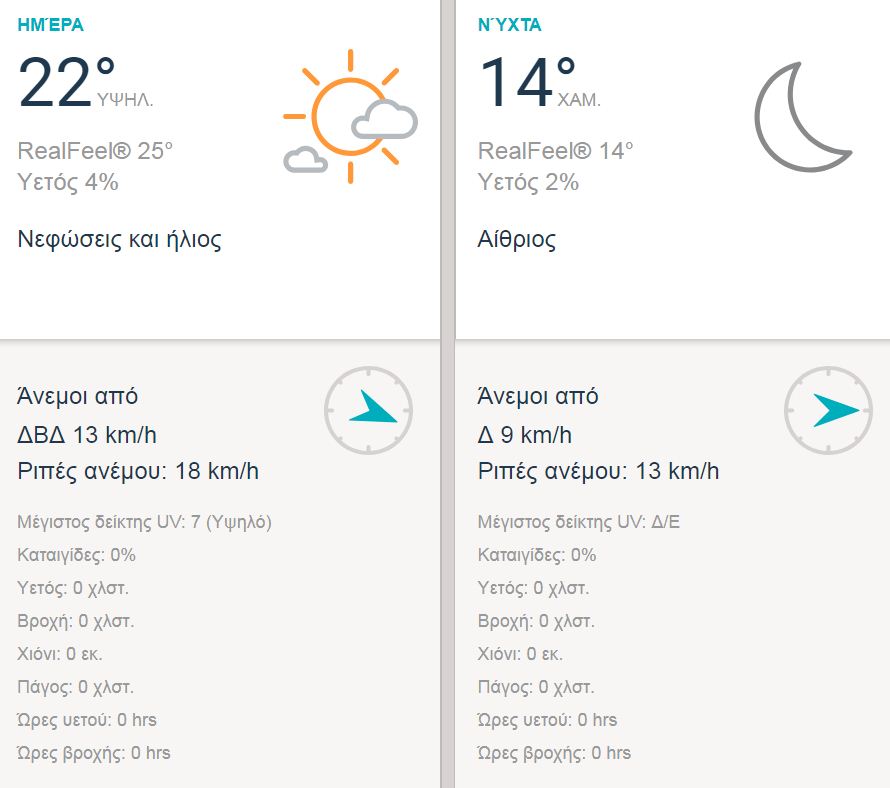Click the RealFeel® 14° text
This screenshot has height=788, width=890.
556,151
